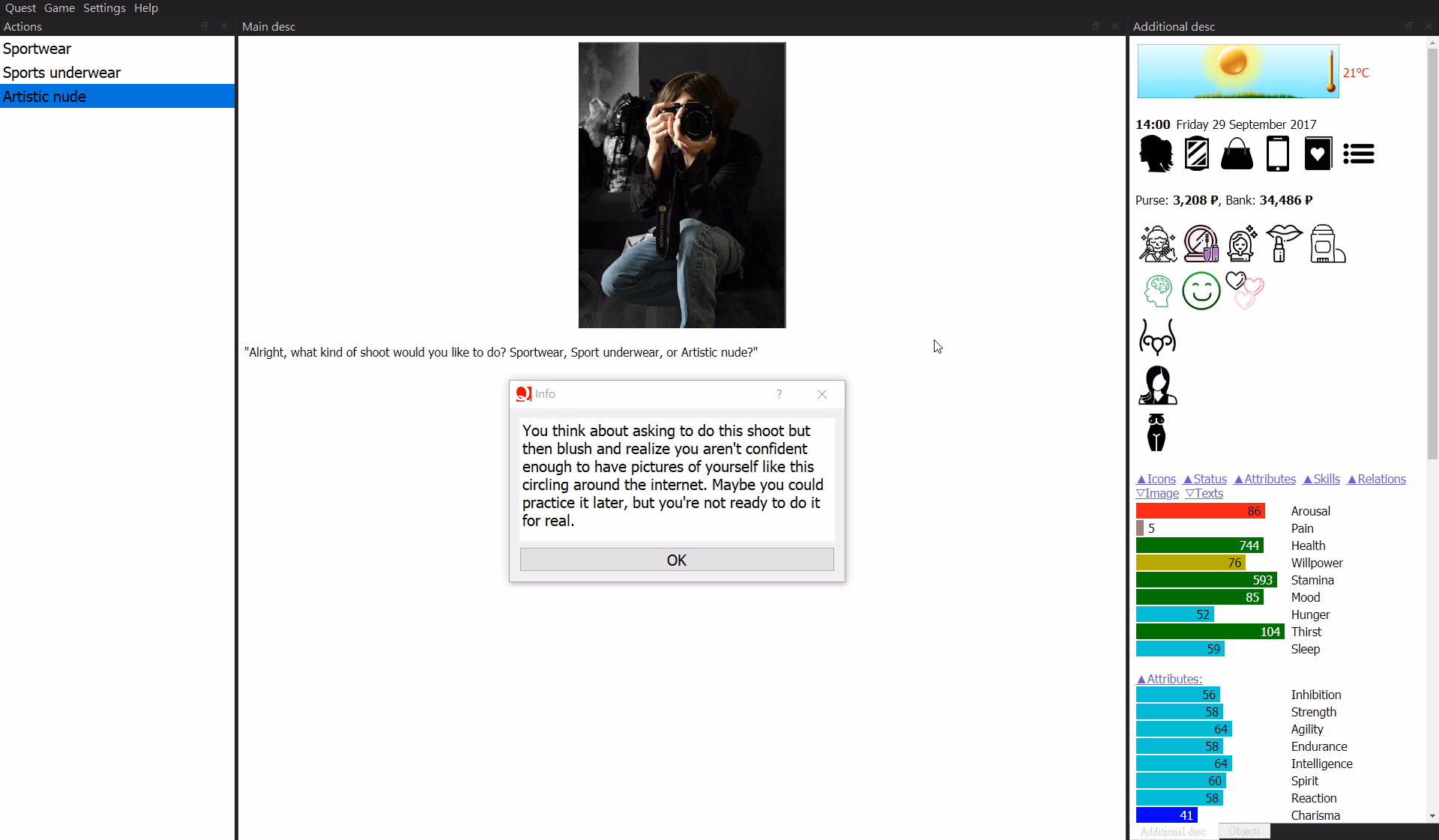Screen dimensions: 1439x840
Task: Toggle the Status section link
Action: 1204,479
